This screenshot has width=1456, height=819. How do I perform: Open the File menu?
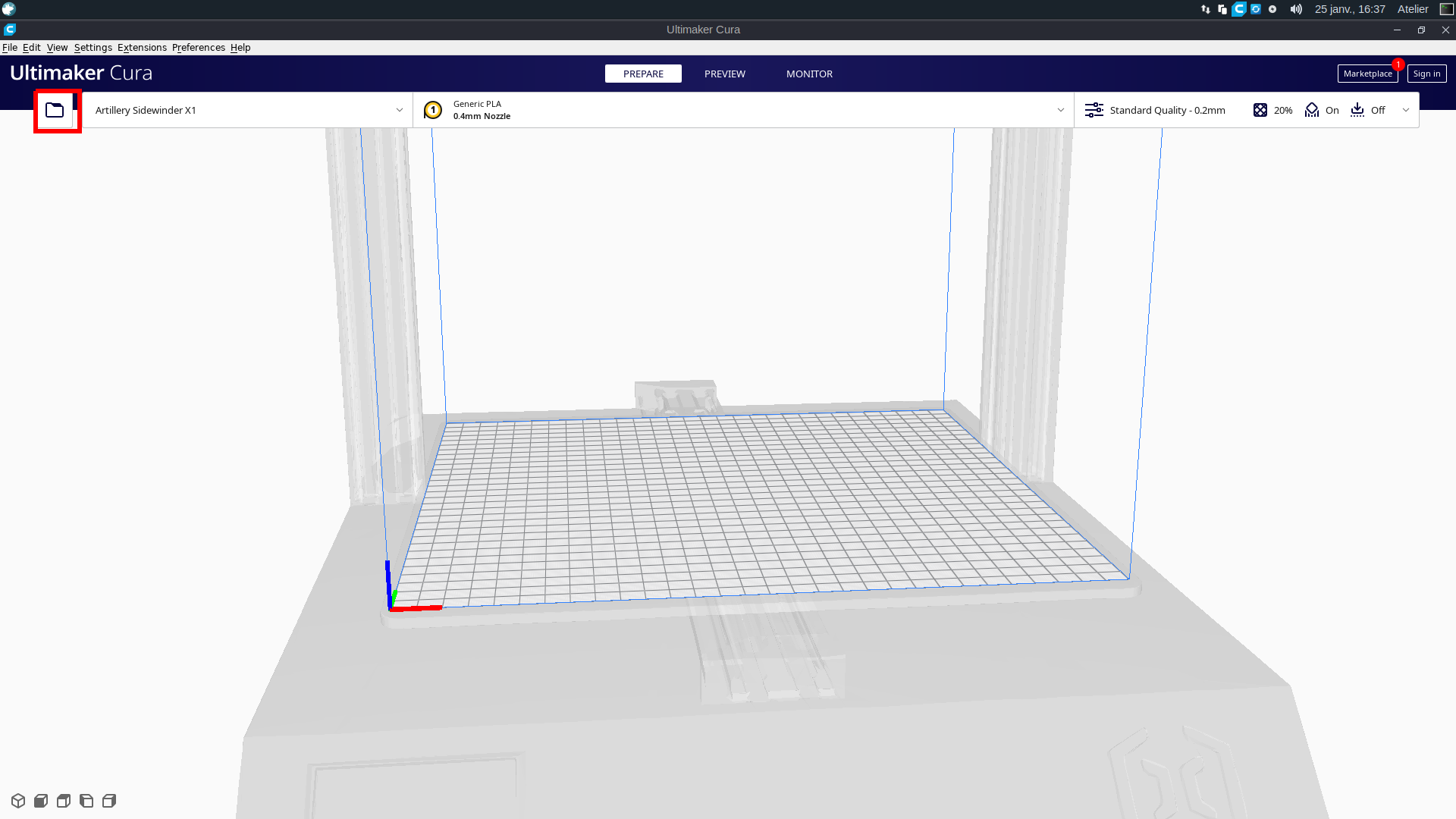(x=10, y=47)
